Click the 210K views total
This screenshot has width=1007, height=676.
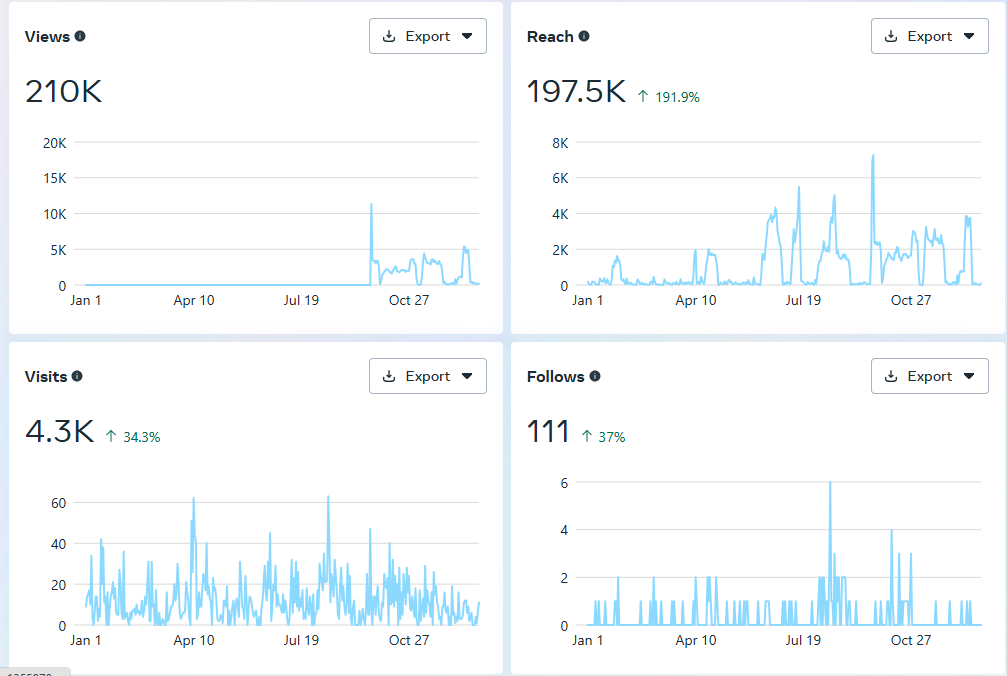coord(64,91)
